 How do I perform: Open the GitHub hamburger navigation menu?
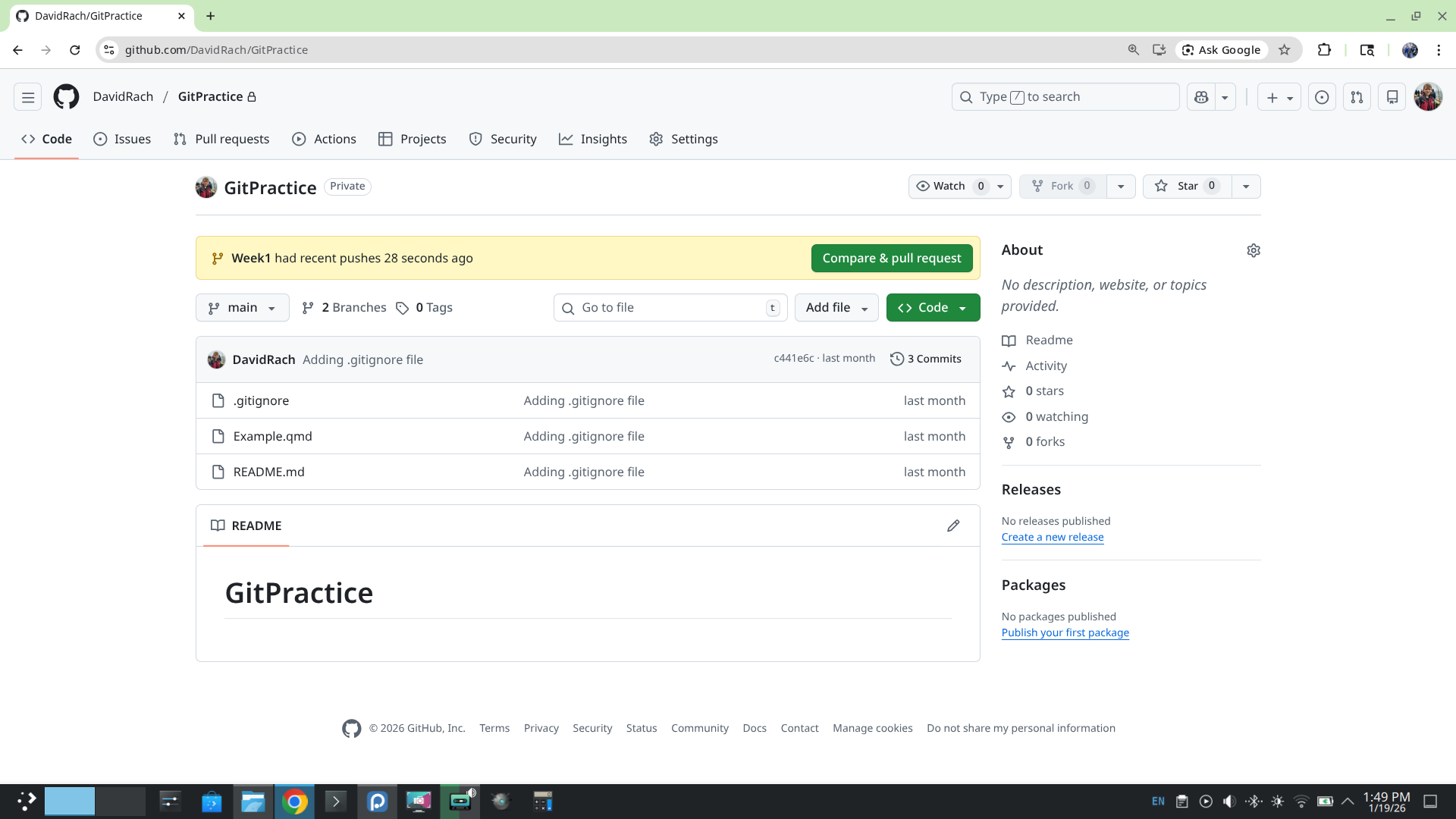point(28,97)
